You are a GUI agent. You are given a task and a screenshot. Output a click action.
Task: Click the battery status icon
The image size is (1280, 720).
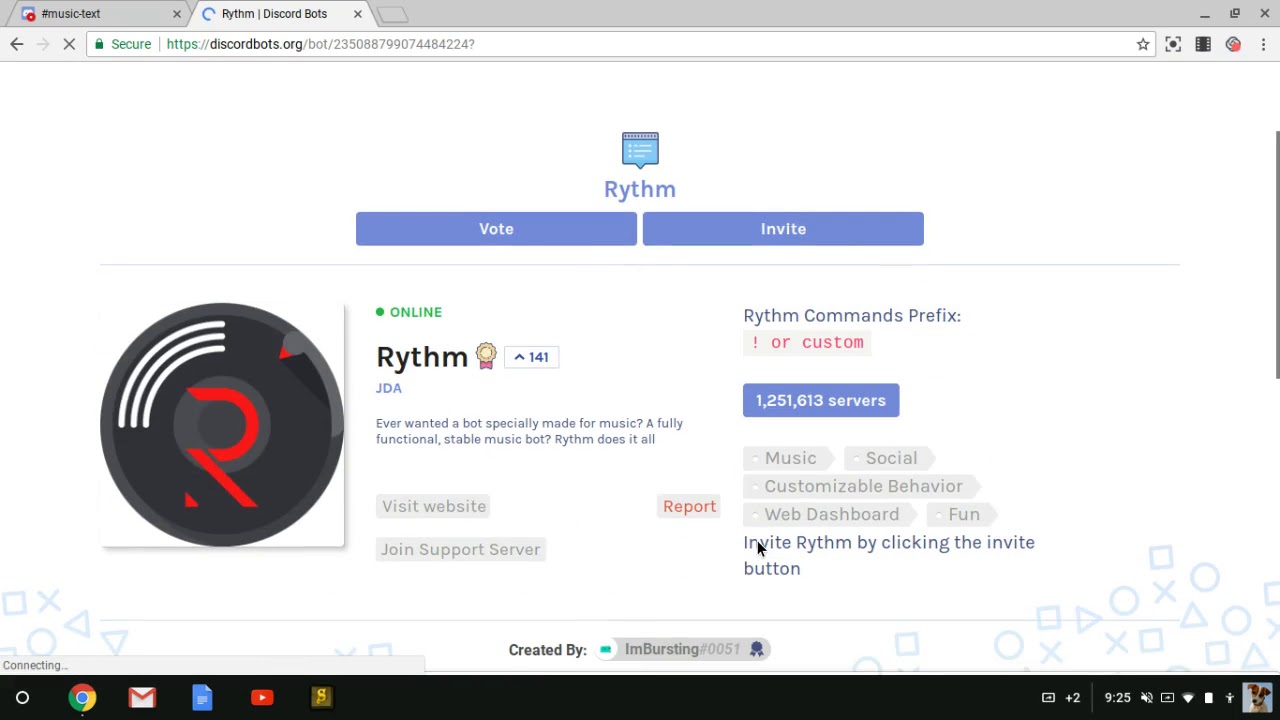(1208, 698)
